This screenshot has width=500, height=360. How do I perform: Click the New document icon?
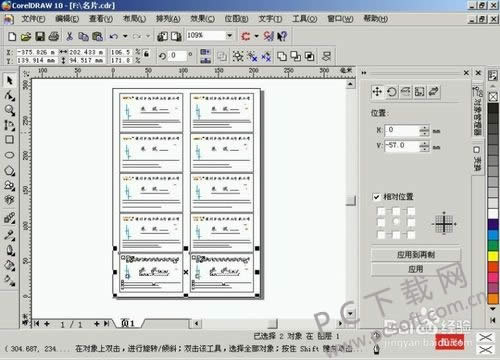coord(12,36)
